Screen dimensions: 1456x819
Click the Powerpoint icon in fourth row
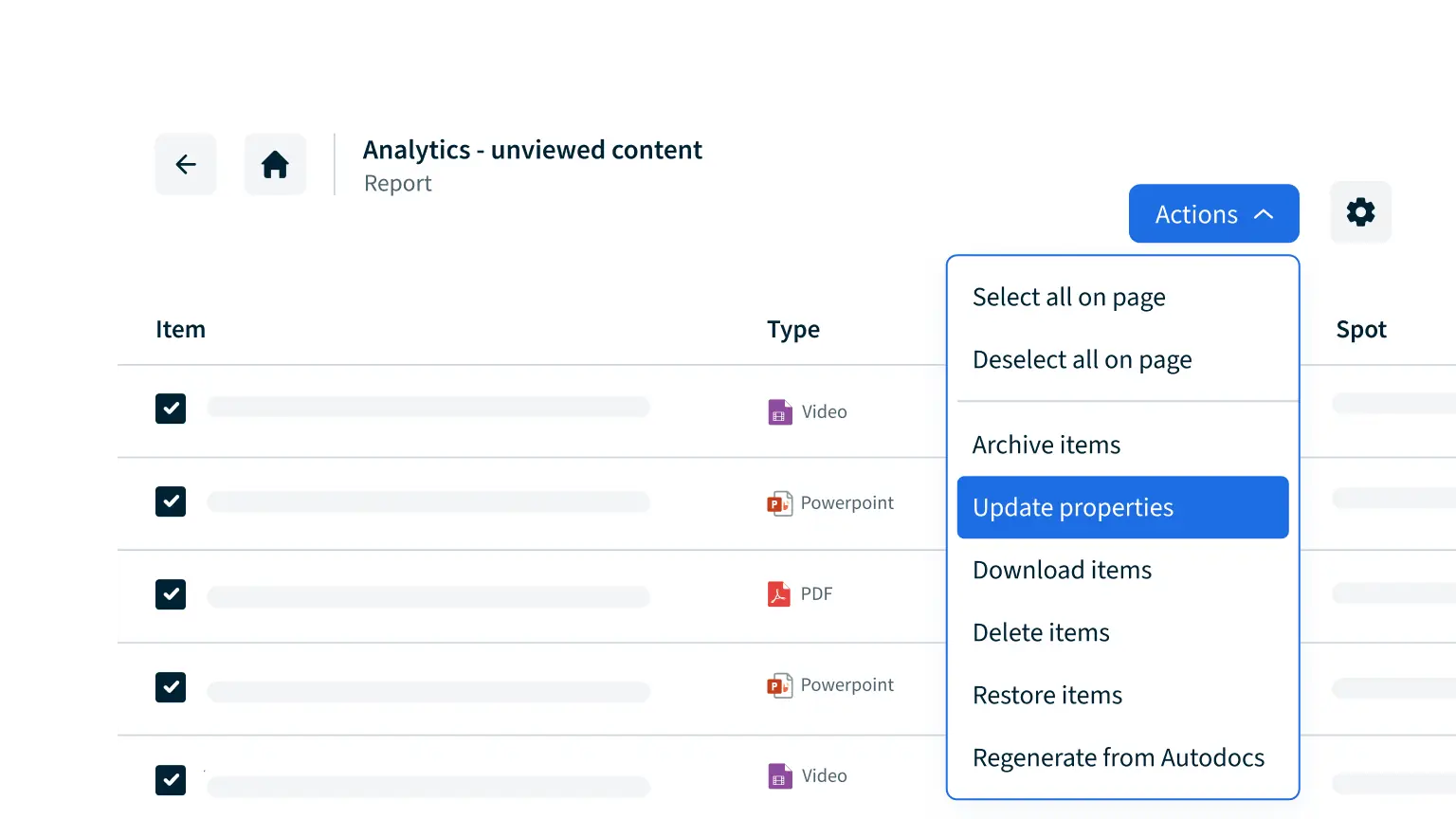click(x=779, y=685)
